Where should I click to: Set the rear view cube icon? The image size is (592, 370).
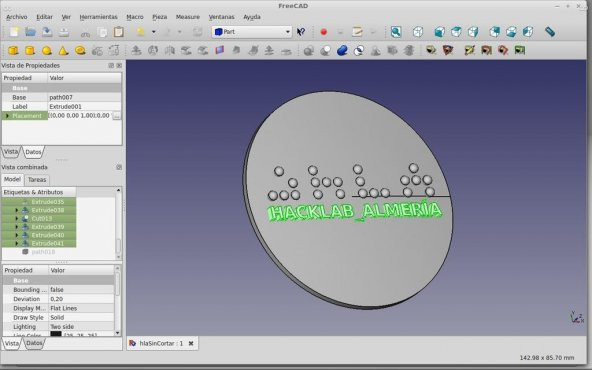(x=495, y=32)
